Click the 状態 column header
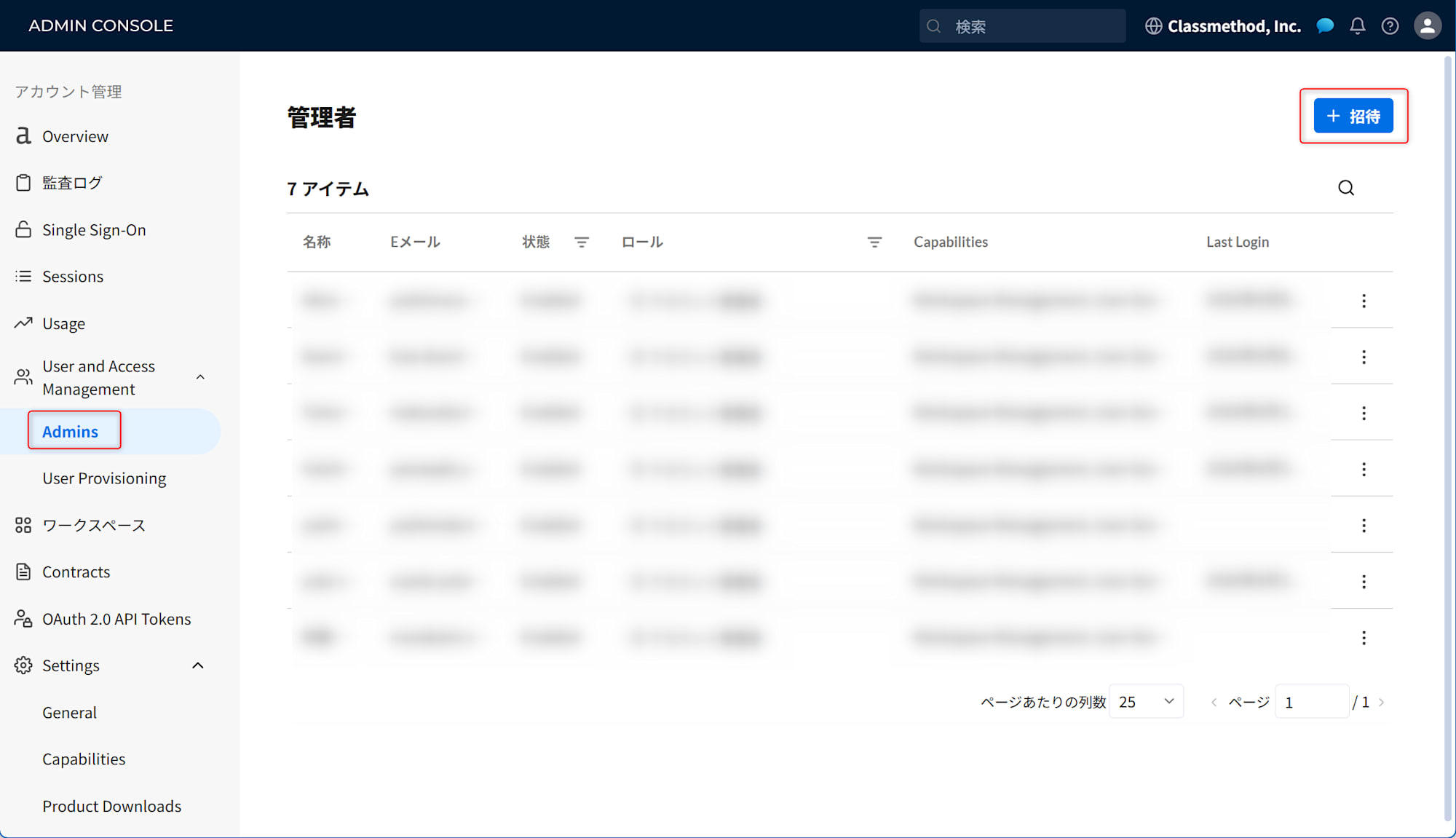 click(536, 242)
